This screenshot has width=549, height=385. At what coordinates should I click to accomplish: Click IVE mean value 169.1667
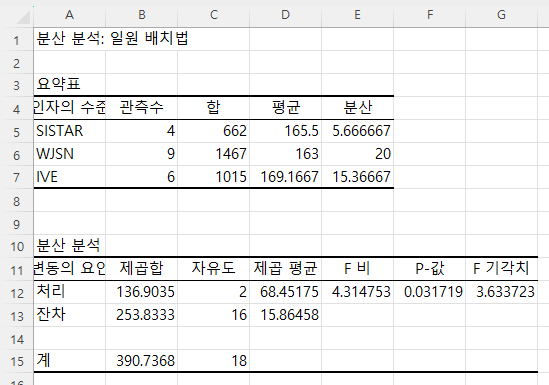285,177
